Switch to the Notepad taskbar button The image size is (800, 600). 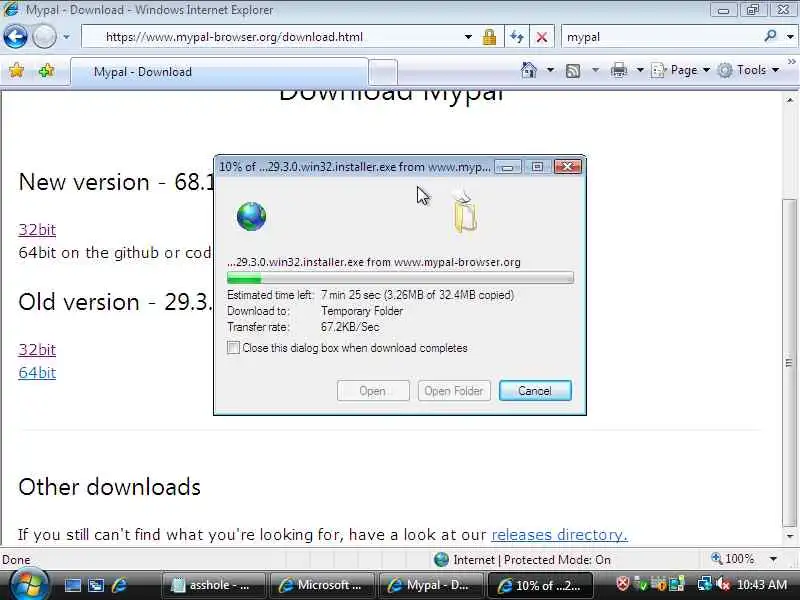(x=214, y=585)
